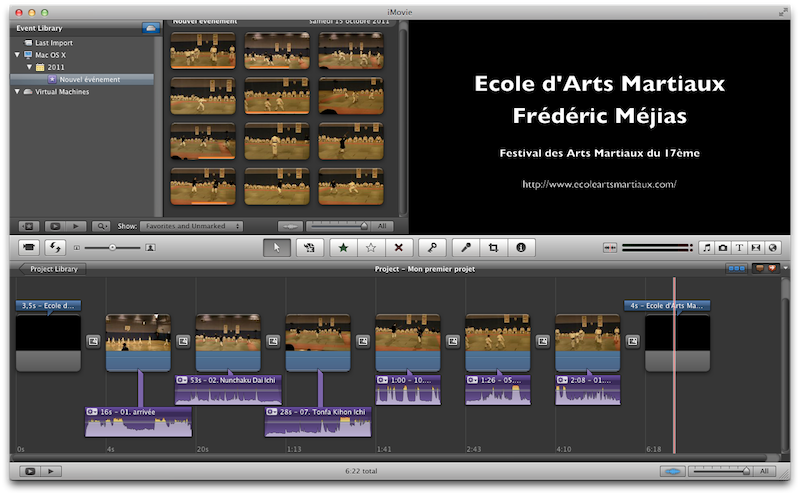Select the 28s 07. Tonfa Kihon Ichi audio clip
800x495 pixels.
318,422
